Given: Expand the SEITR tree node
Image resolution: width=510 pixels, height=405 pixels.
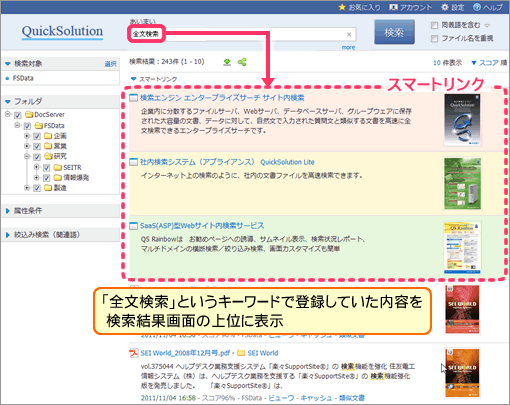Looking at the screenshot, I should click(37, 167).
